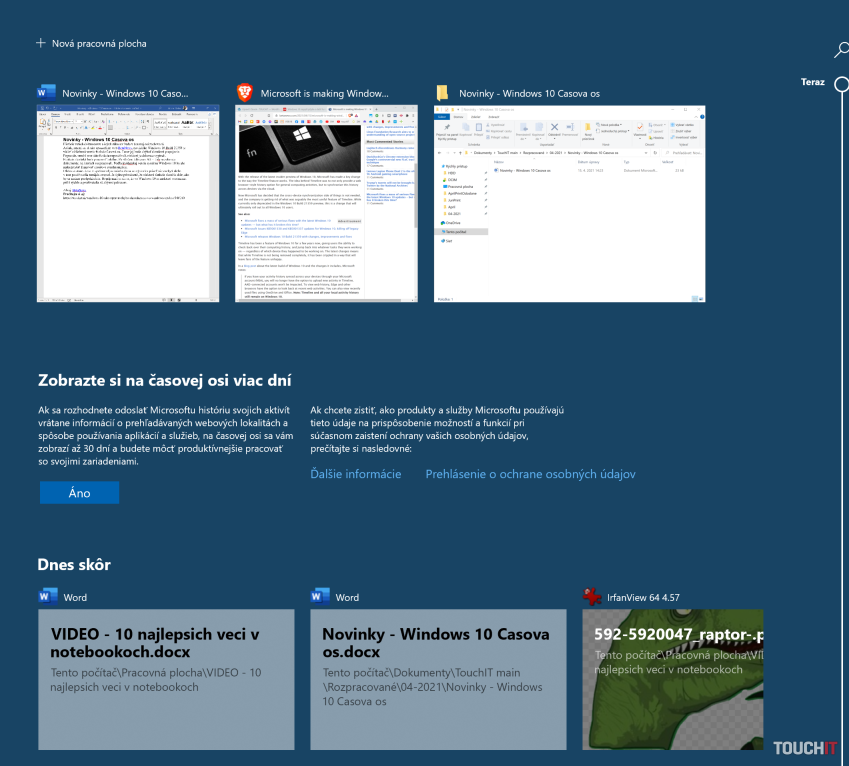Click the plus icon for new desktop

[x=41, y=43]
